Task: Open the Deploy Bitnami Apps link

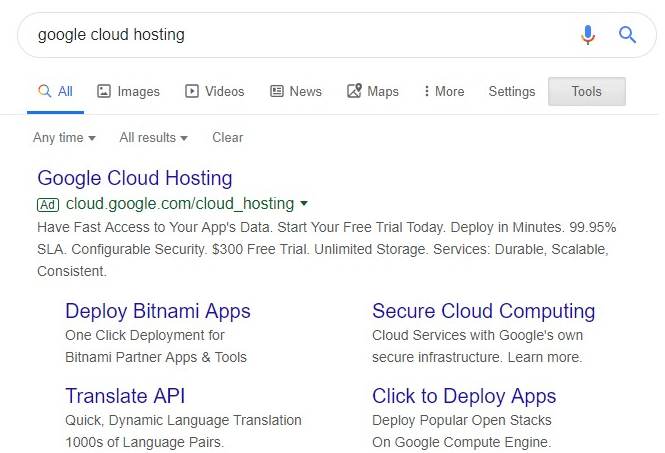Action: 157,310
